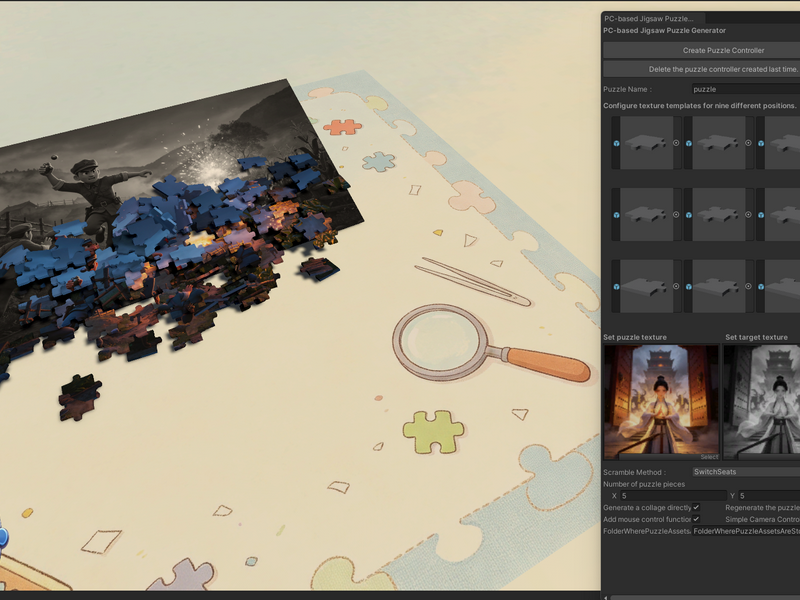The width and height of the screenshot is (800, 600).
Task: Toggle Generate a collage directly checkbox
Action: tap(696, 507)
